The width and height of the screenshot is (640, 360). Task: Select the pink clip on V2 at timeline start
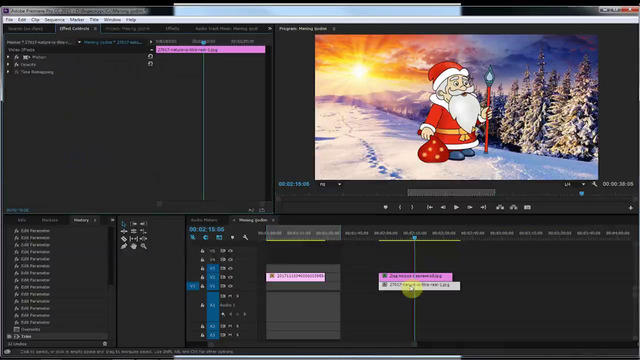(x=296, y=277)
